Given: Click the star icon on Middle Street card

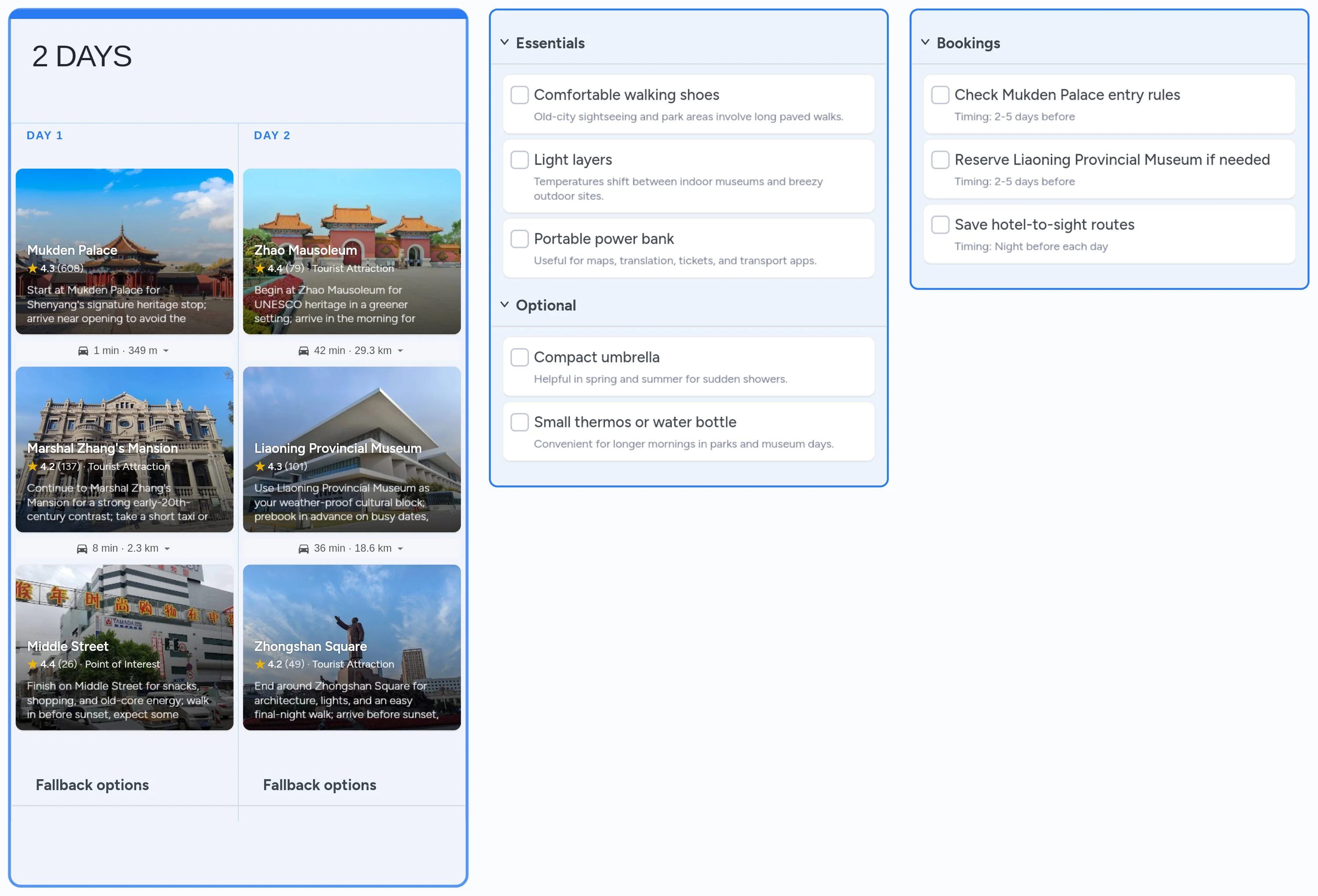Looking at the screenshot, I should [x=33, y=664].
